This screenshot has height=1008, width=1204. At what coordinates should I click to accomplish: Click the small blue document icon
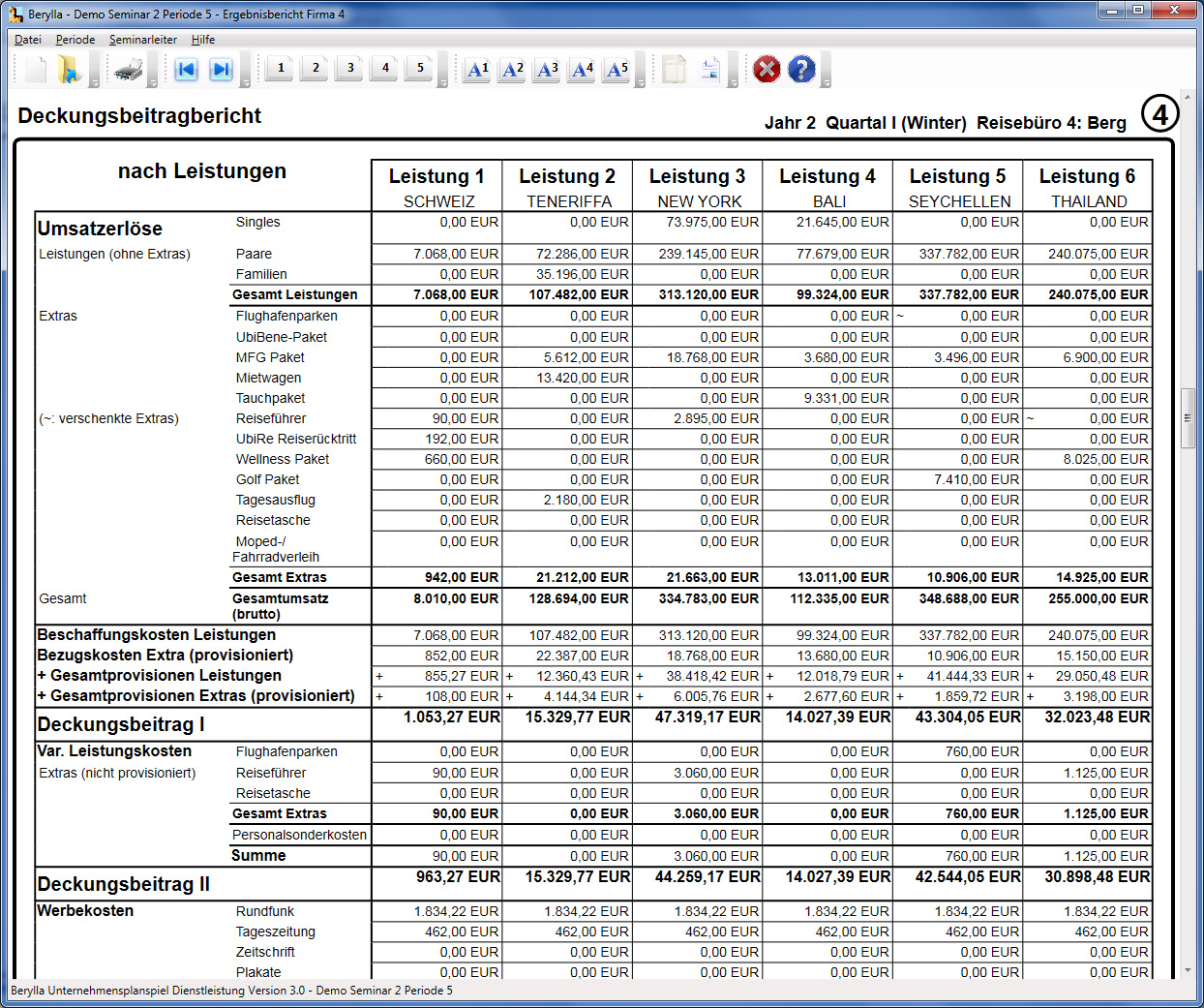(x=709, y=70)
